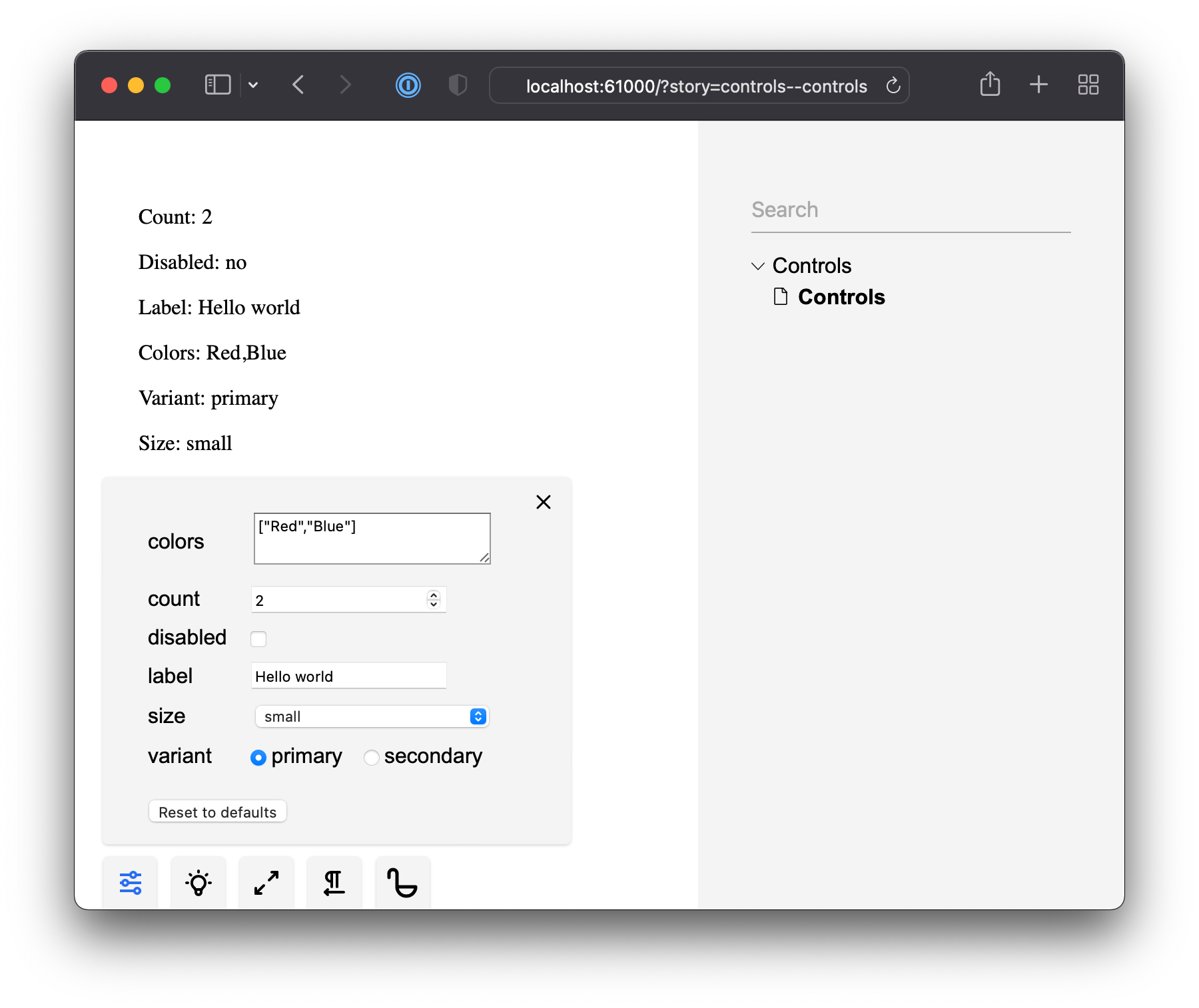Viewport: 1199px width, 1008px height.
Task: Click the count number stepper arrows
Action: click(434, 600)
